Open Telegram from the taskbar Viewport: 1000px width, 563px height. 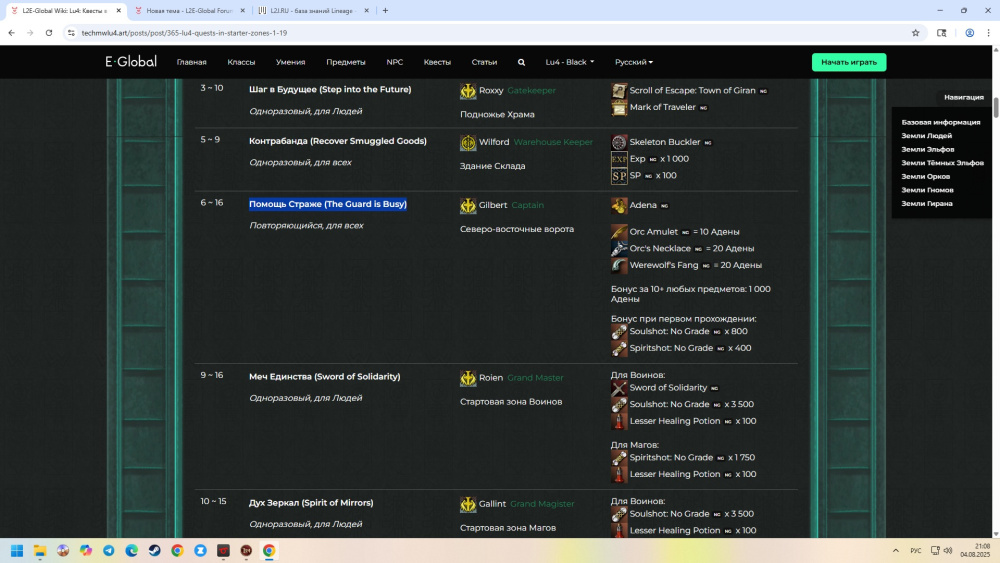(x=108, y=550)
